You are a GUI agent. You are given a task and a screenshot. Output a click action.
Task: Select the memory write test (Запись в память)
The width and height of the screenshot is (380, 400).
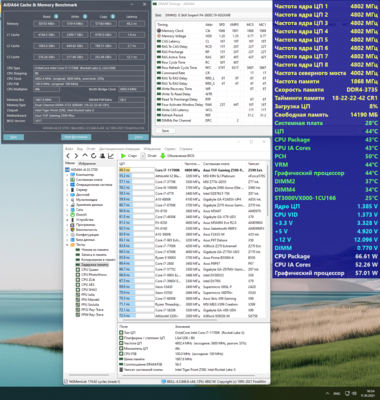(95, 255)
